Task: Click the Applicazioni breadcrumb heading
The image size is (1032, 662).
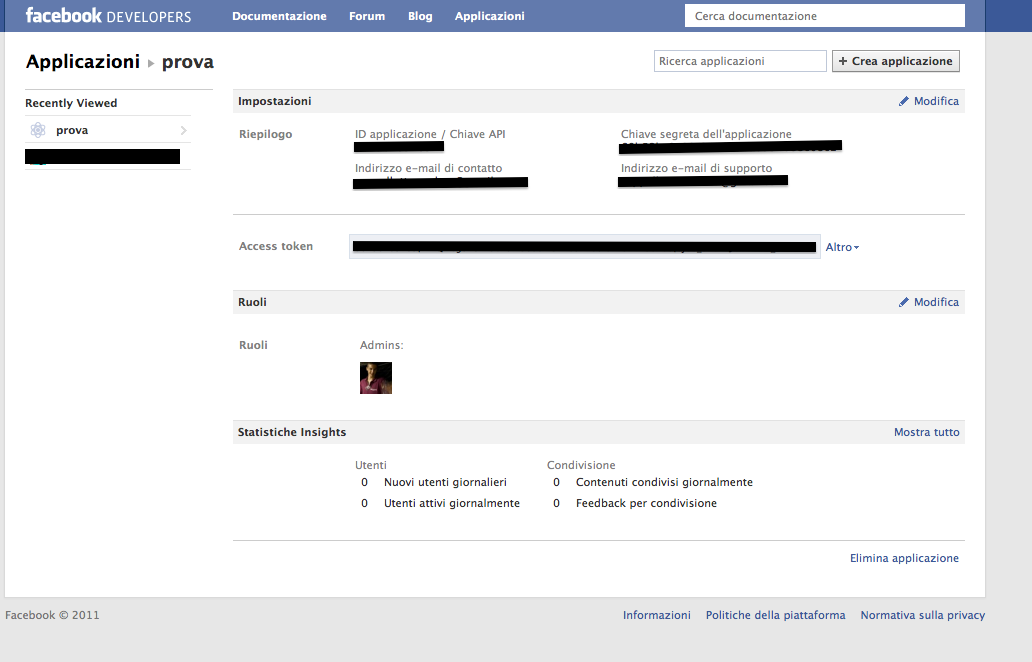Action: 83,62
